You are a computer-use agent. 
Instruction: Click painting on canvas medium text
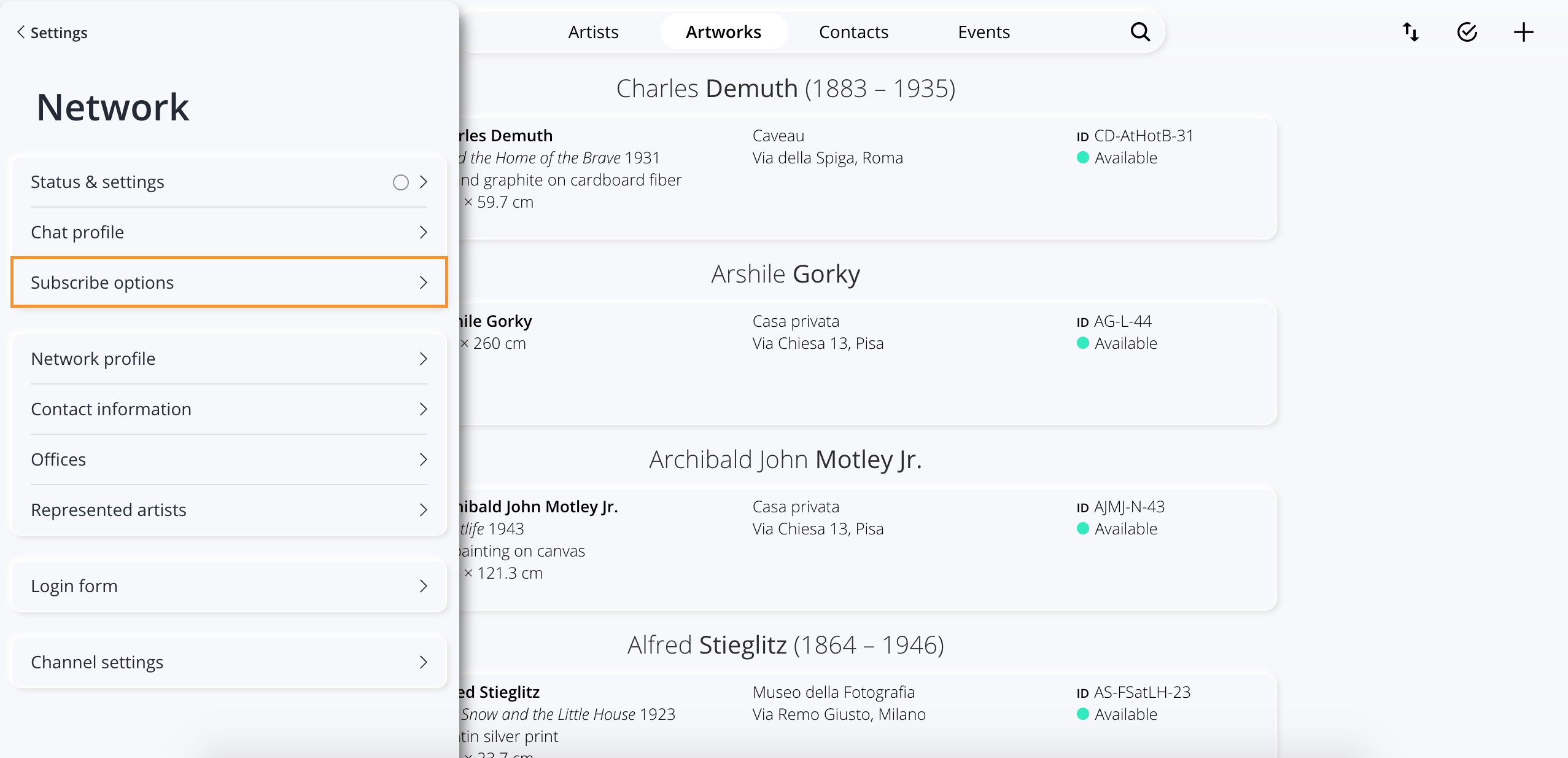click(x=522, y=551)
